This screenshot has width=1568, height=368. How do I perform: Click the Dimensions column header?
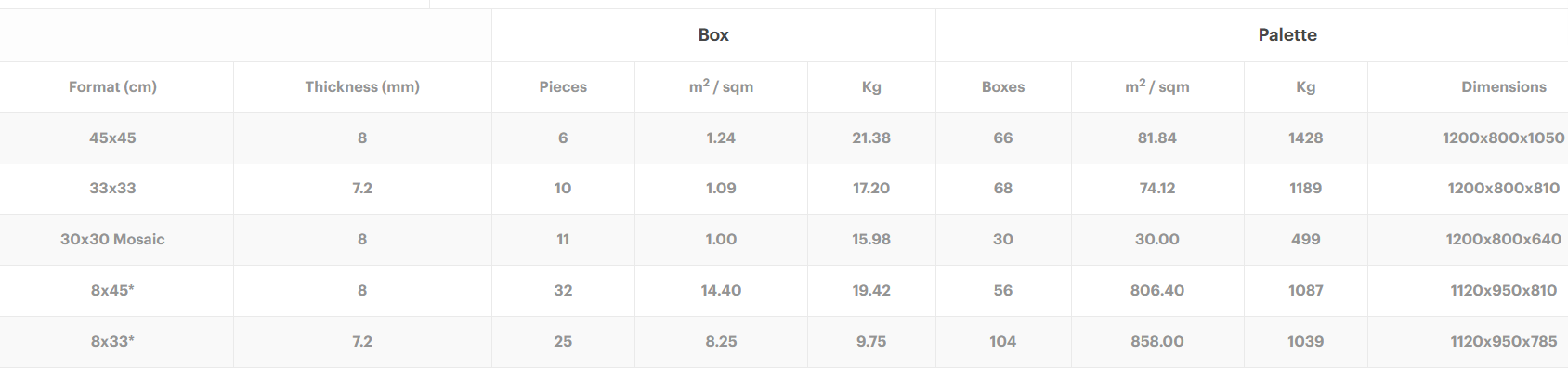pos(1504,87)
